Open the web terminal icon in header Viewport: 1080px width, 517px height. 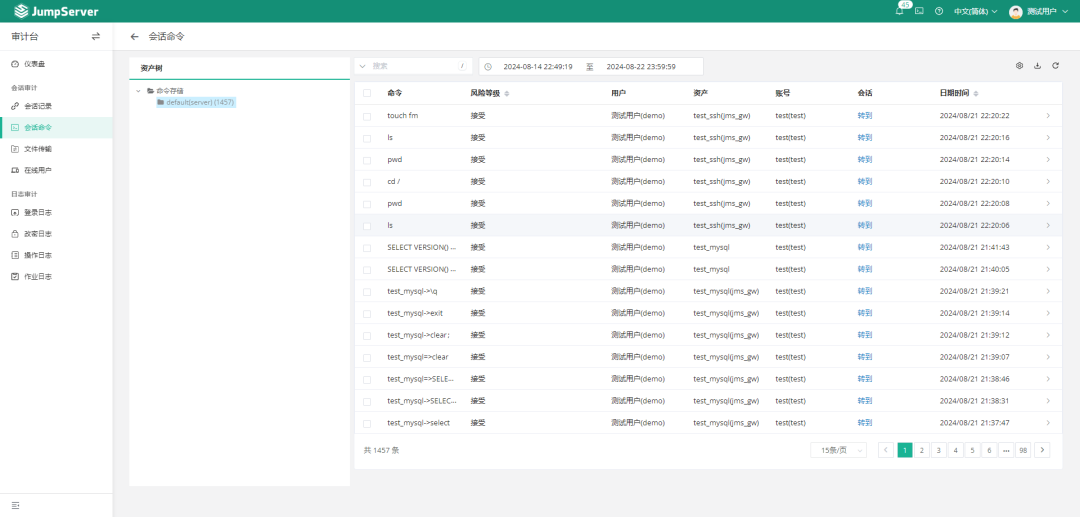tap(919, 11)
